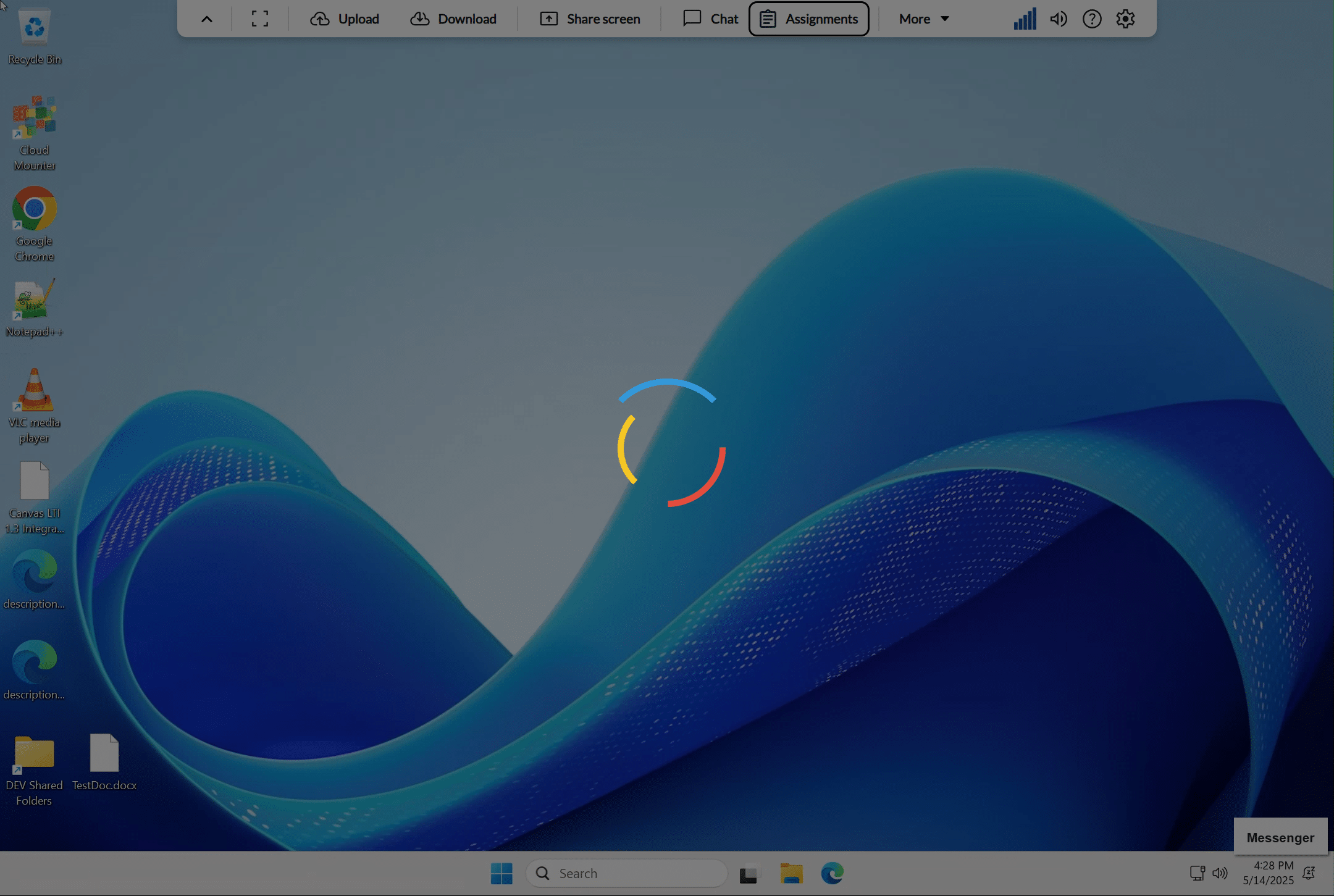Check the network signal strength indicator
1334x896 pixels.
click(x=1024, y=19)
